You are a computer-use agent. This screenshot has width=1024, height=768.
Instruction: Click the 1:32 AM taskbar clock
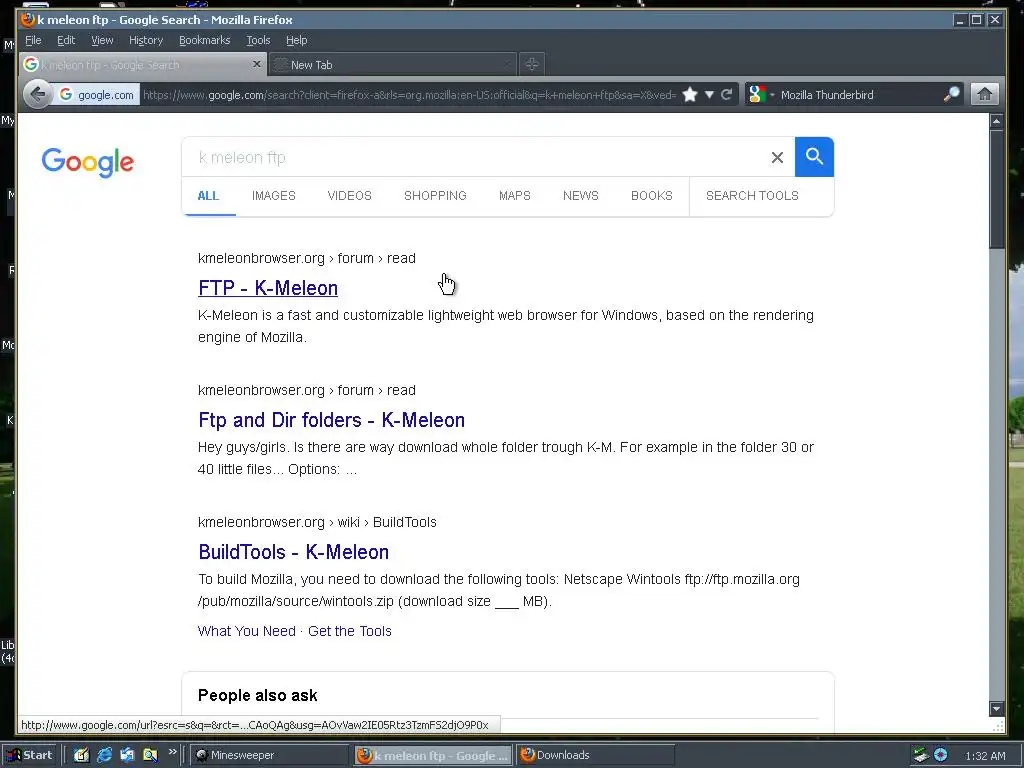pyautogui.click(x=985, y=756)
